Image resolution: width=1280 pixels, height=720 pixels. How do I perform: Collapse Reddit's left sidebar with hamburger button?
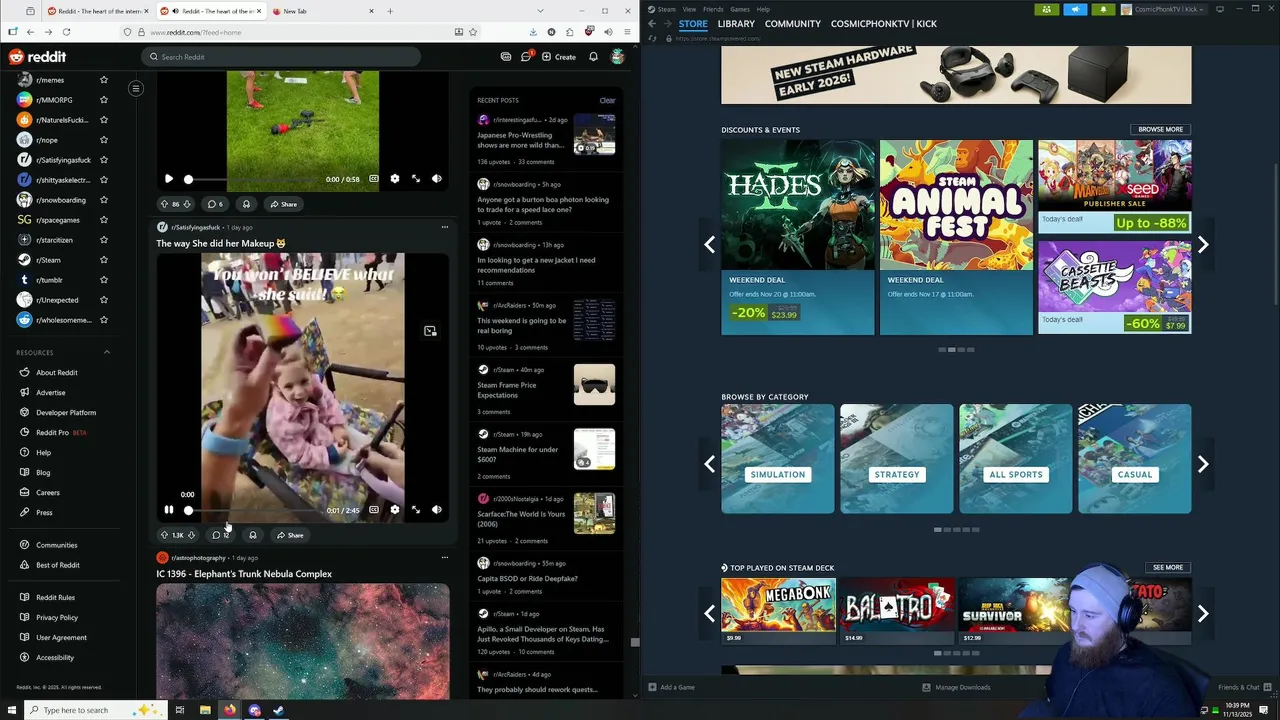(136, 88)
